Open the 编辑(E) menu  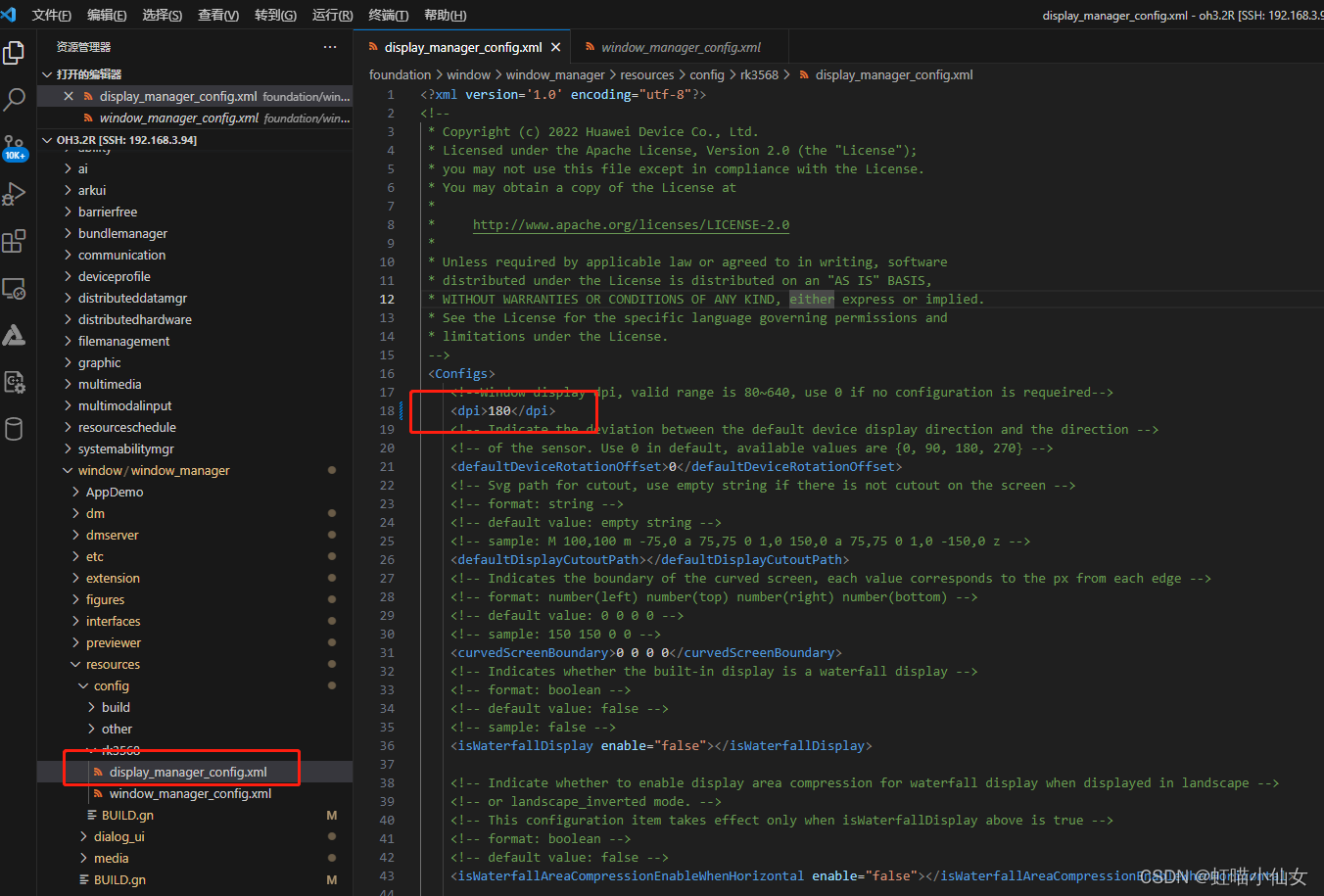click(x=107, y=15)
